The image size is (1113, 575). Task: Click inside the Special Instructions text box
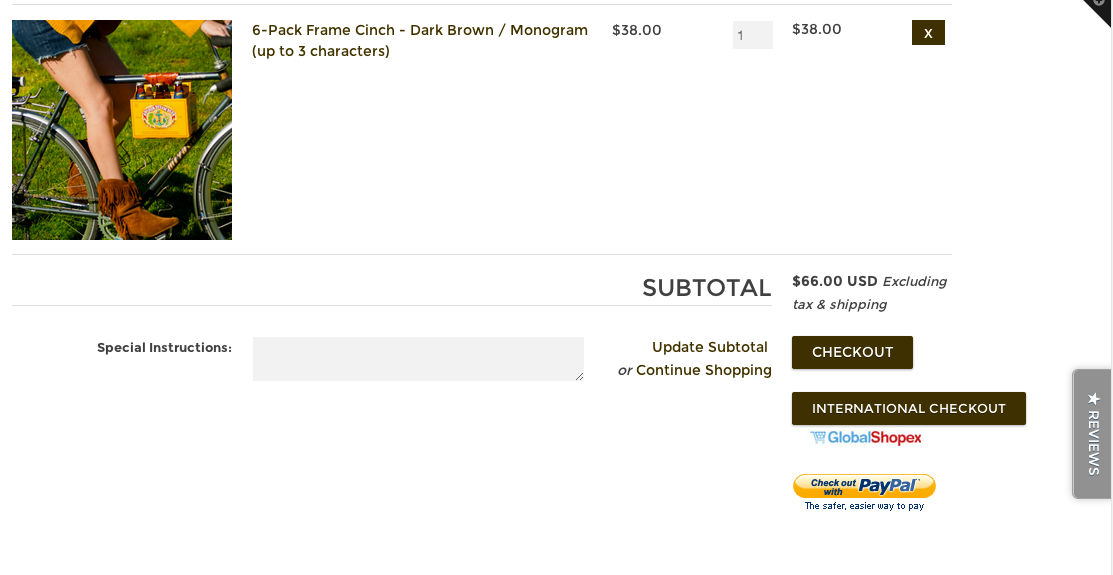[x=418, y=359]
